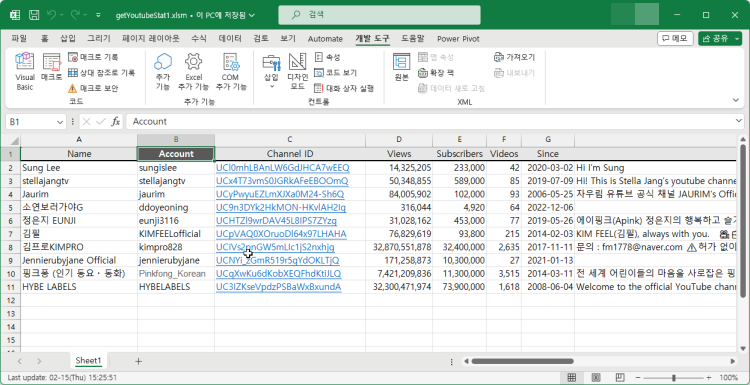750x385 pixels.
Task: Switch to the Automate tab
Action: click(325, 39)
